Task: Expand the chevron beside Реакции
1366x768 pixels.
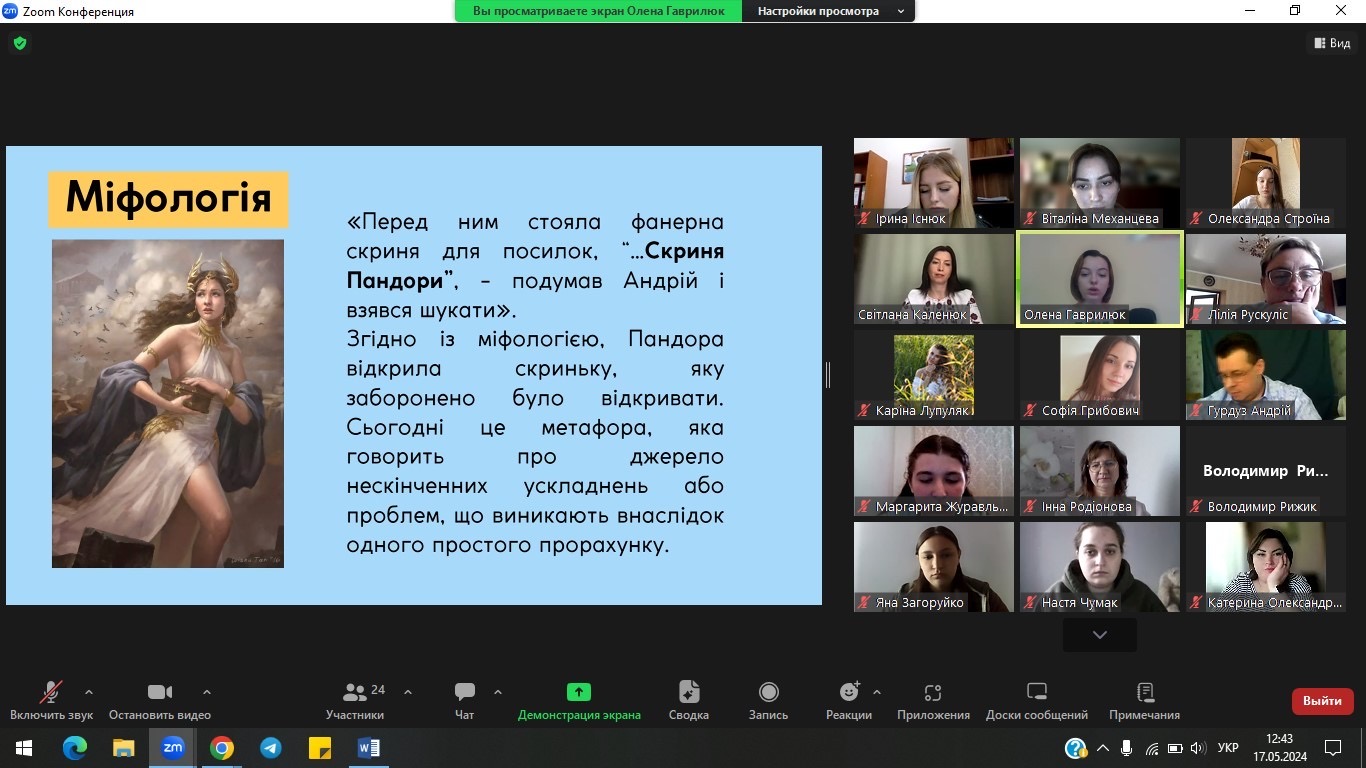Action: coord(877,692)
